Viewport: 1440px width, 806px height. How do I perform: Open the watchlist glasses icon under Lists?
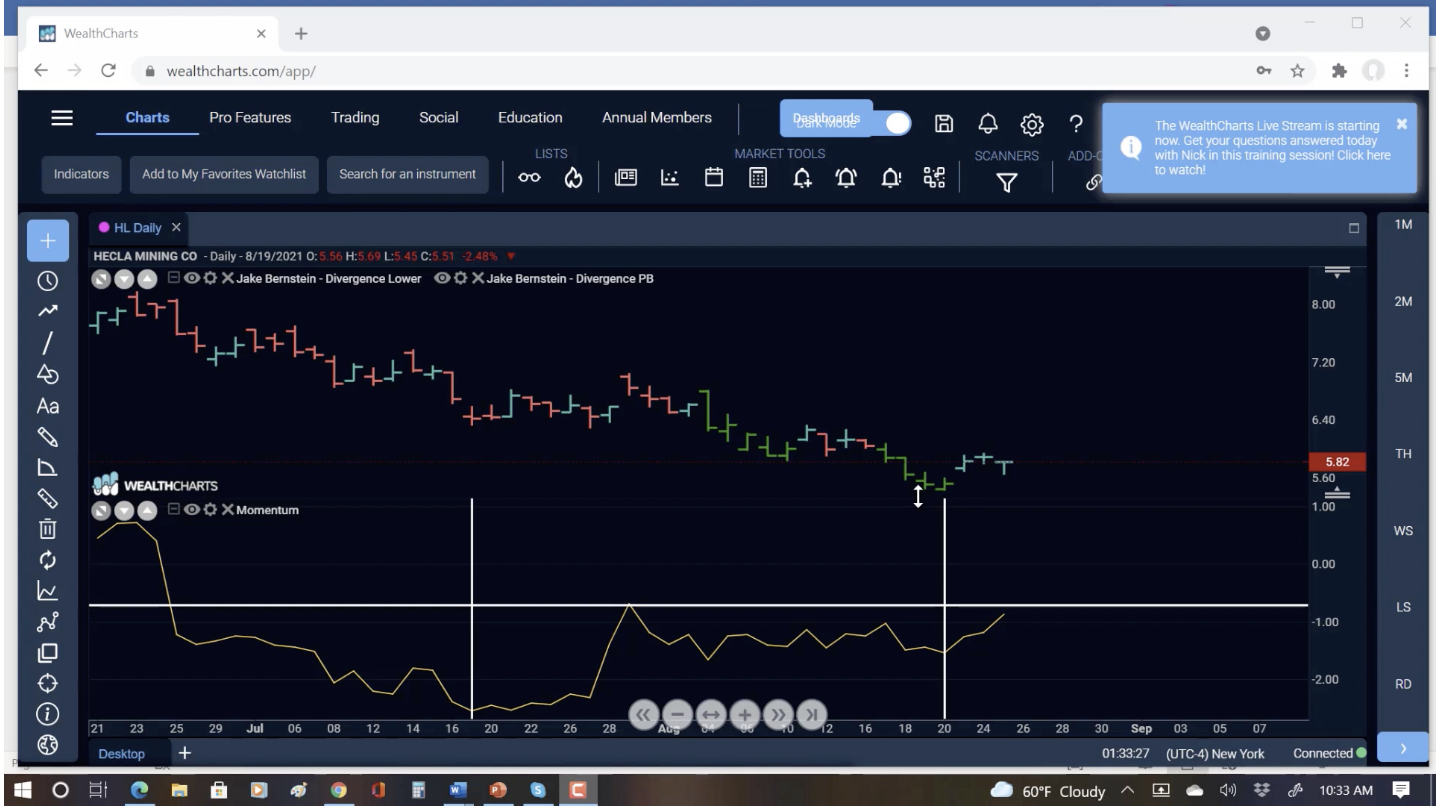click(530, 179)
